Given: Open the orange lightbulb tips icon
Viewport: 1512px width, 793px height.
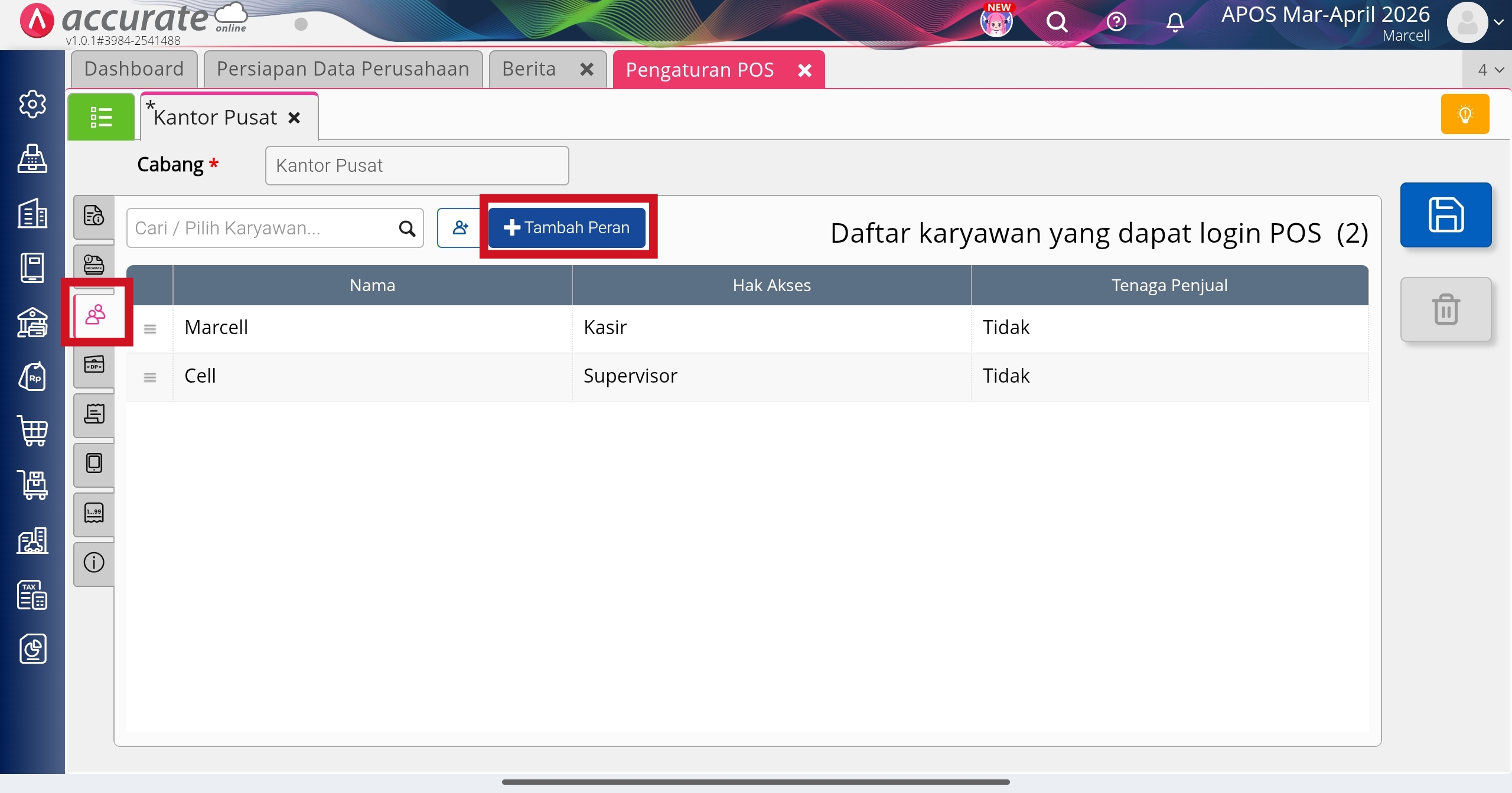Looking at the screenshot, I should [1465, 114].
